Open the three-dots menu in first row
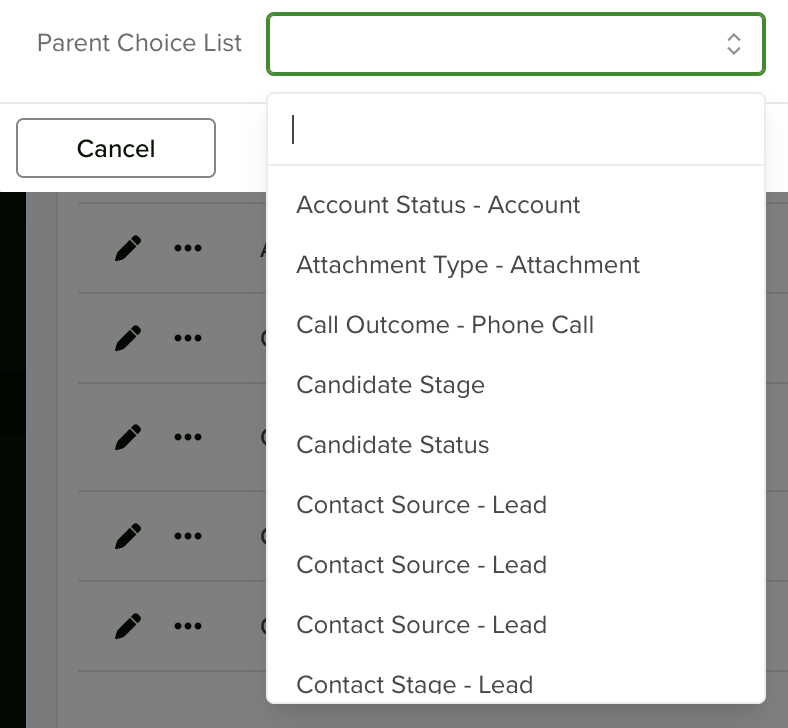 click(x=188, y=248)
